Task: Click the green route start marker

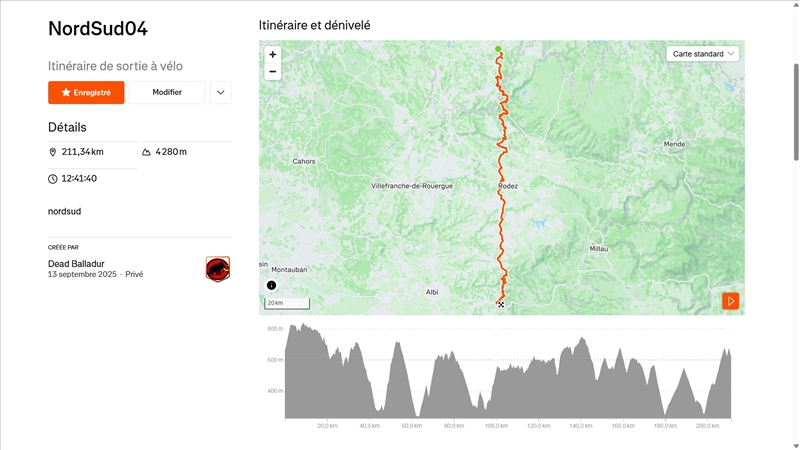Action: pos(498,48)
